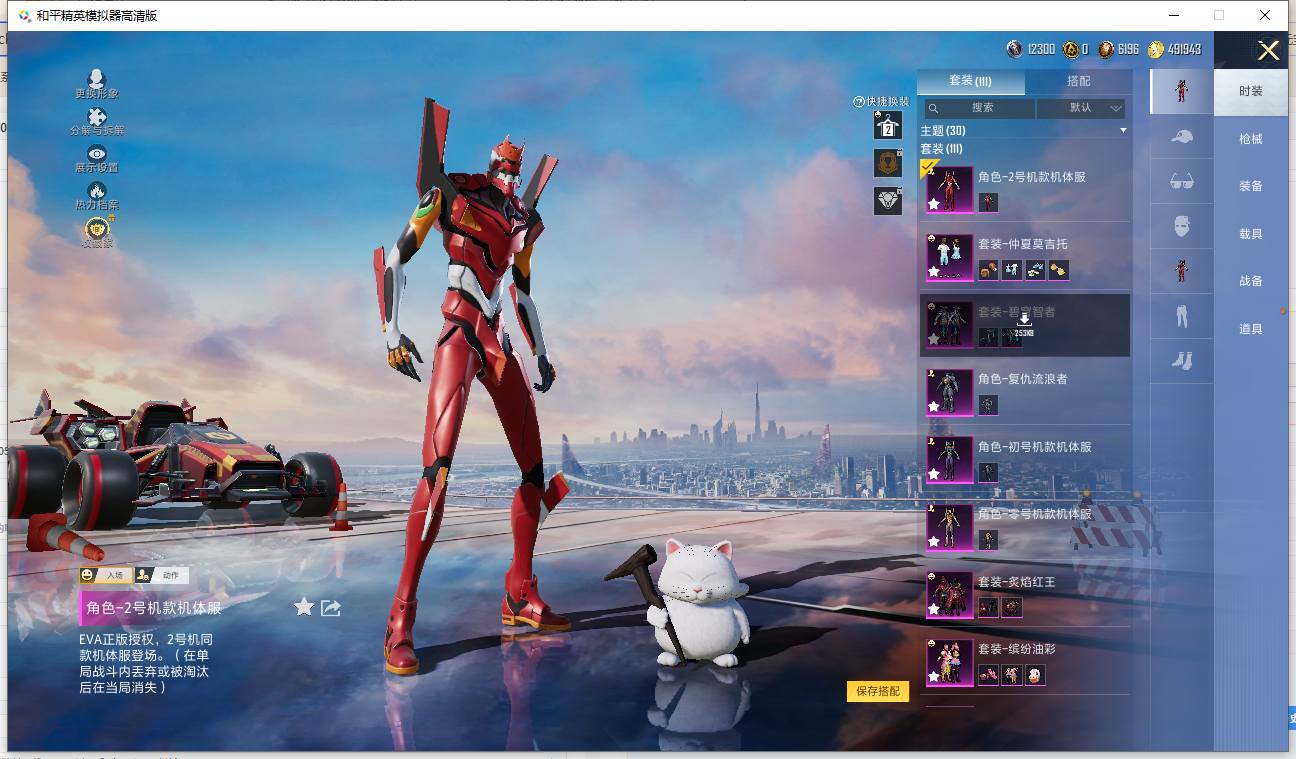Screen dimensions: 1296x759
Task: Switch to the 装备 tab
Action: click(1251, 186)
